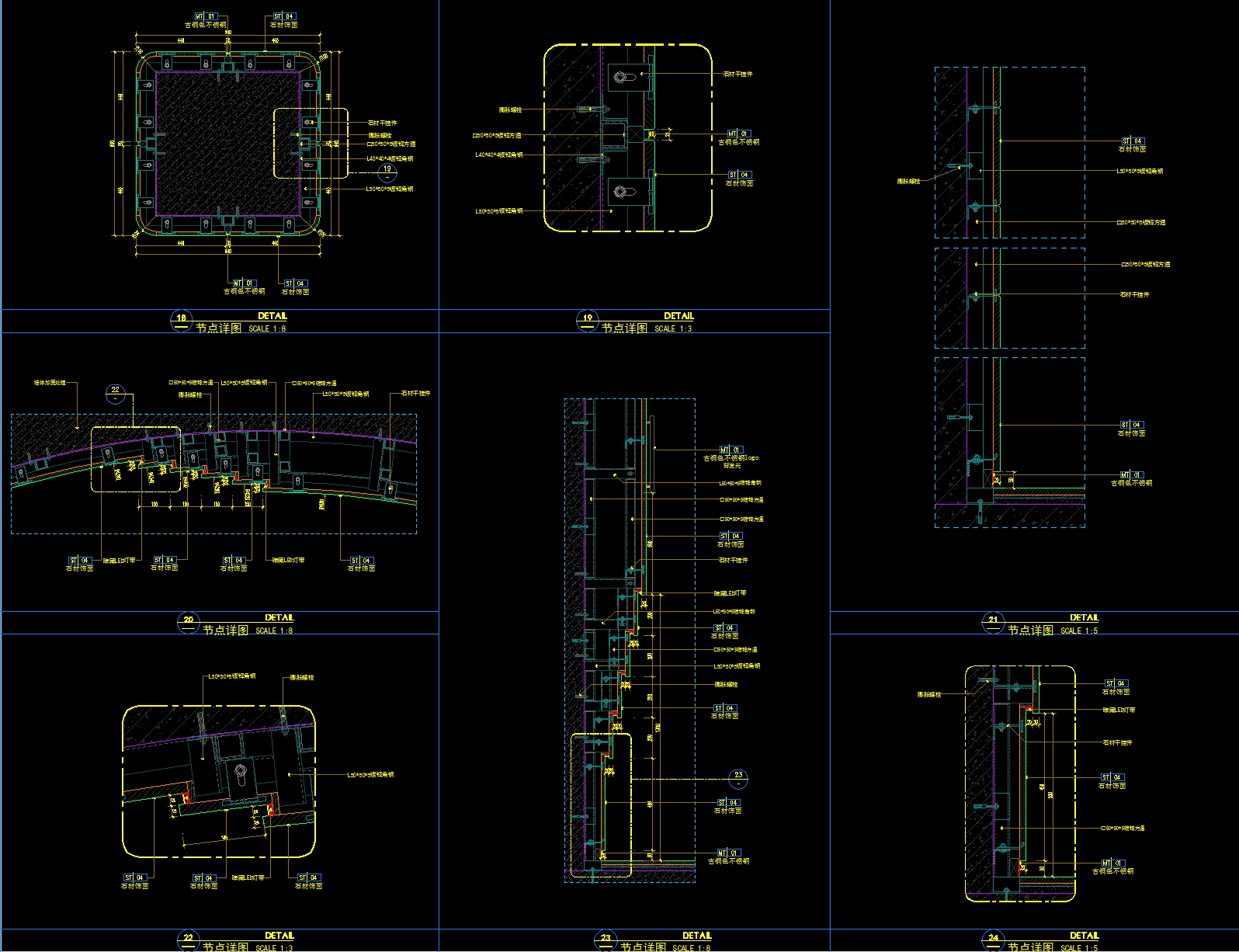Click the SCALE 1:3 text under detail 19

673,328
